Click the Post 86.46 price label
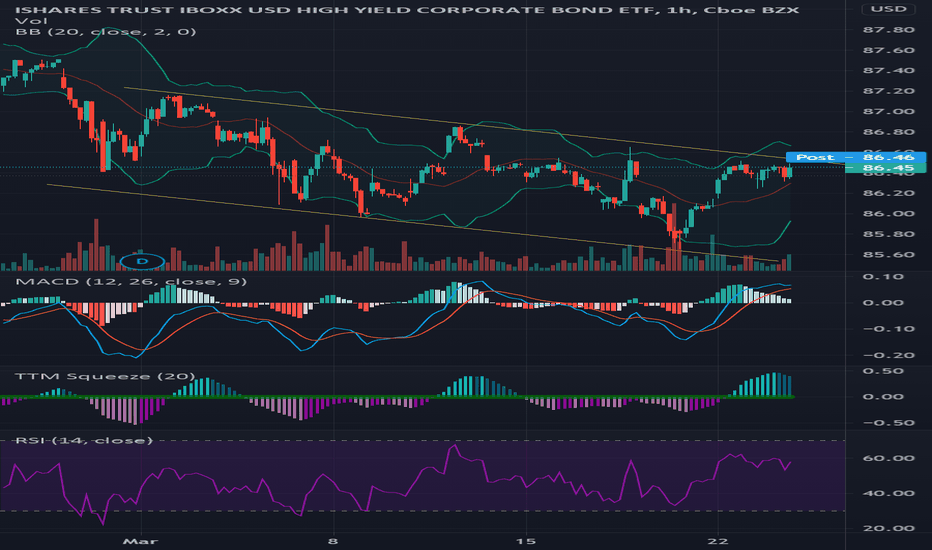 point(856,158)
